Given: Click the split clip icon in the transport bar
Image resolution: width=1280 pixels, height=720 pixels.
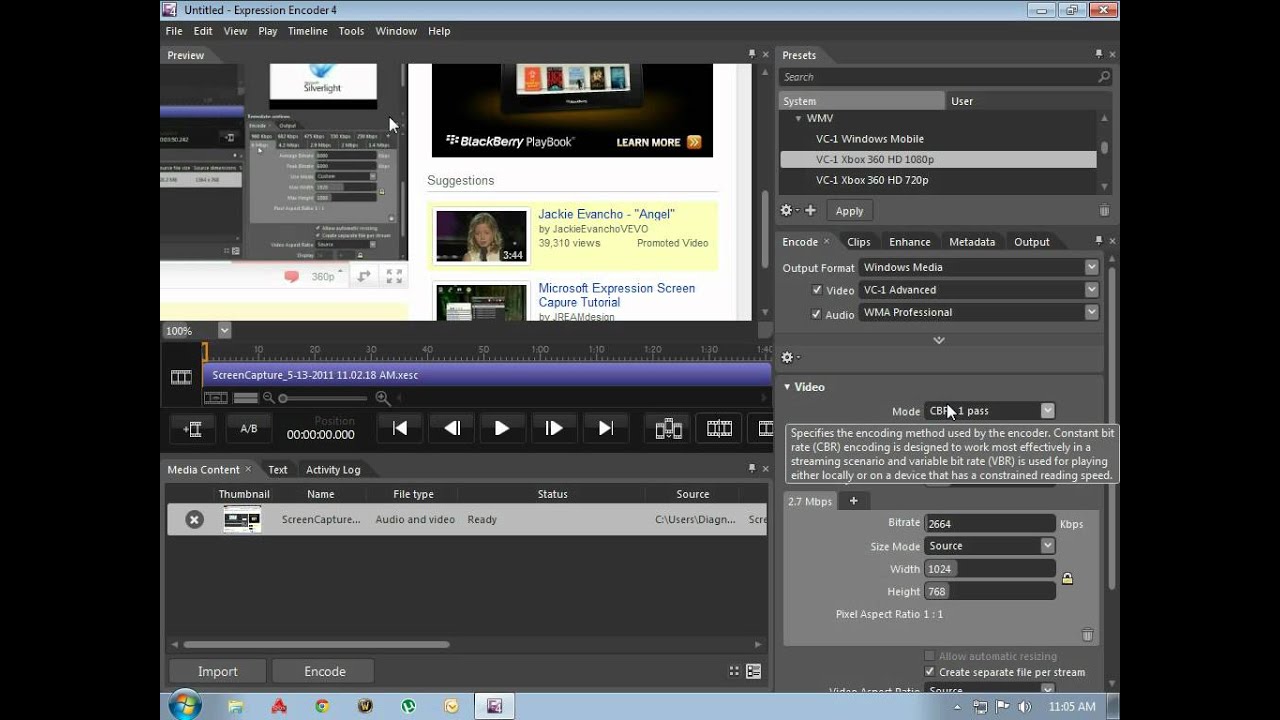Looking at the screenshot, I should pos(719,429).
